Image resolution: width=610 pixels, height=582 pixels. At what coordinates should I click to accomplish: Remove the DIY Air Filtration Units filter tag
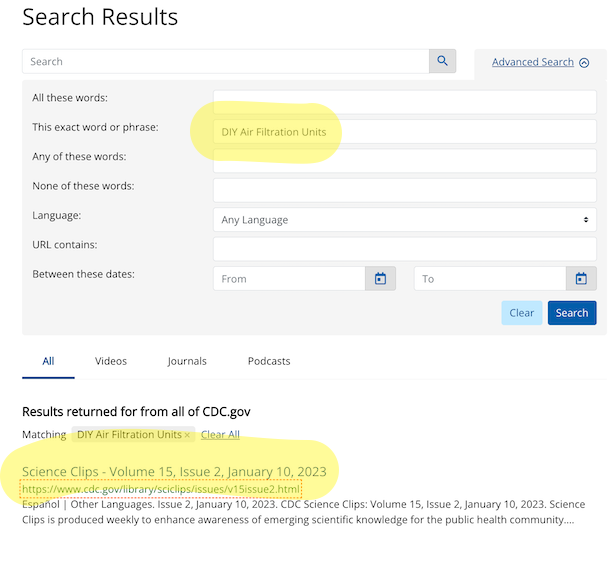click(187, 435)
